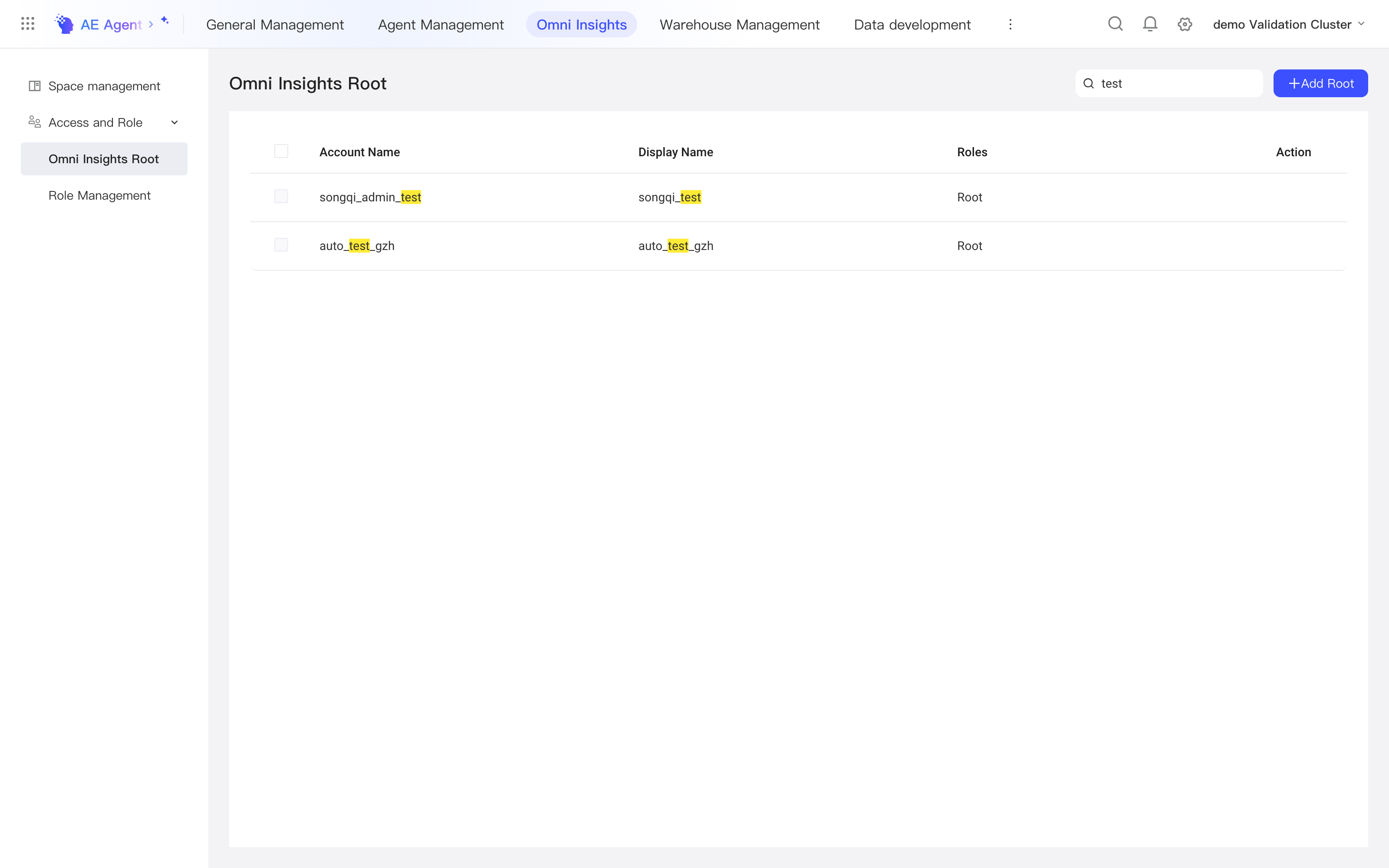Click the Access and Role users icon
This screenshot has height=868, width=1389.
coord(34,122)
